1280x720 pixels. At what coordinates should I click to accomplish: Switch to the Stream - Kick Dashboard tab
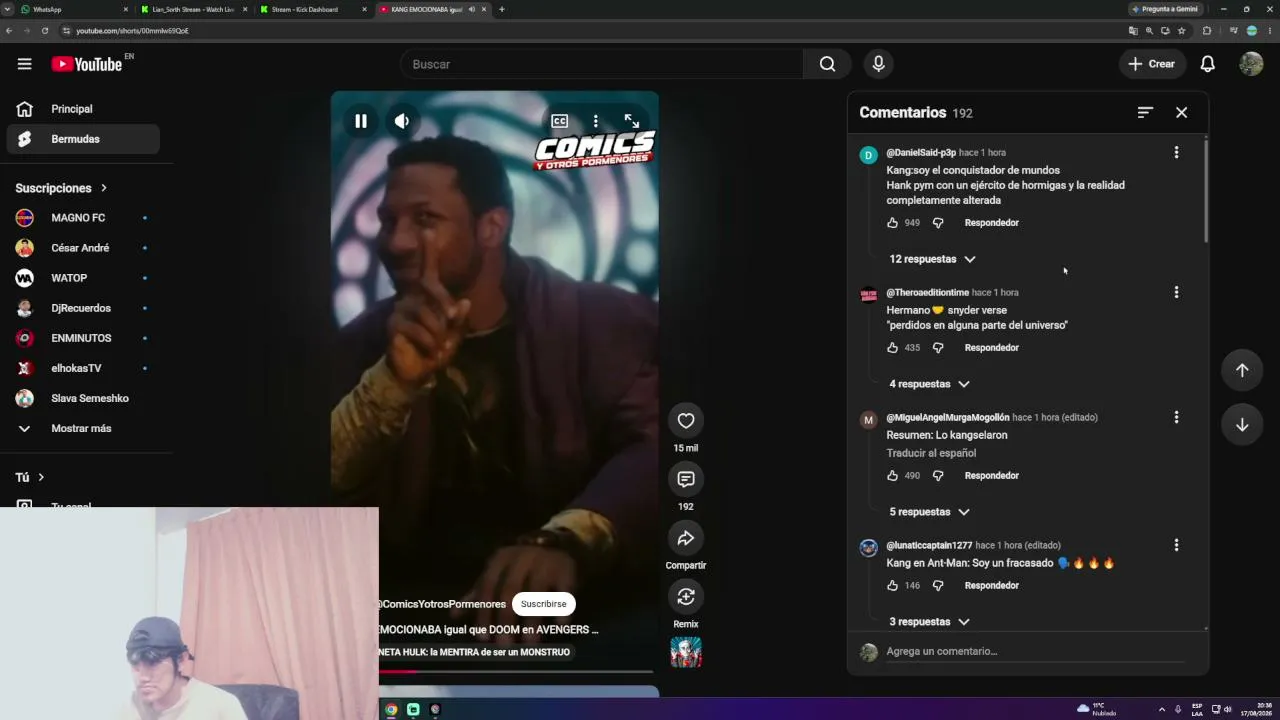[312, 9]
